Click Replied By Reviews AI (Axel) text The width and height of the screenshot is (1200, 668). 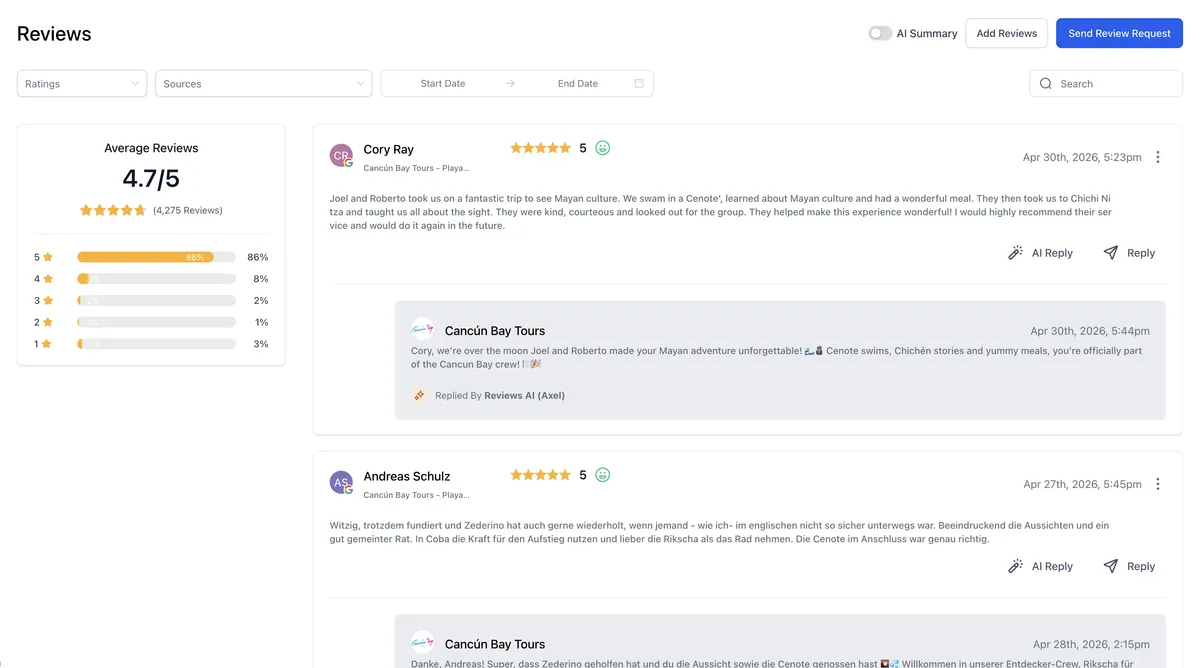coord(500,395)
